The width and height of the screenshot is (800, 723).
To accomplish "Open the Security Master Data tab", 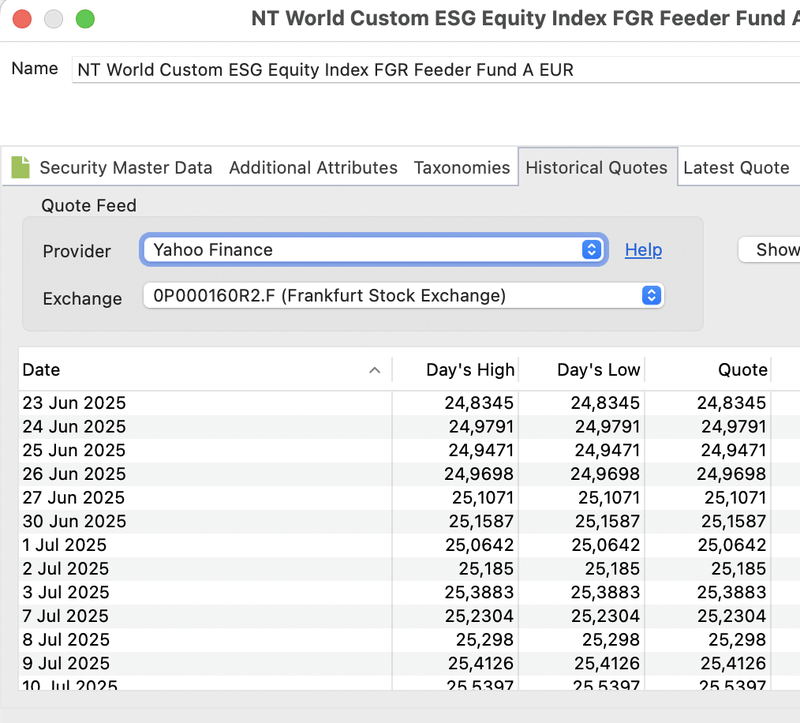I will [125, 168].
